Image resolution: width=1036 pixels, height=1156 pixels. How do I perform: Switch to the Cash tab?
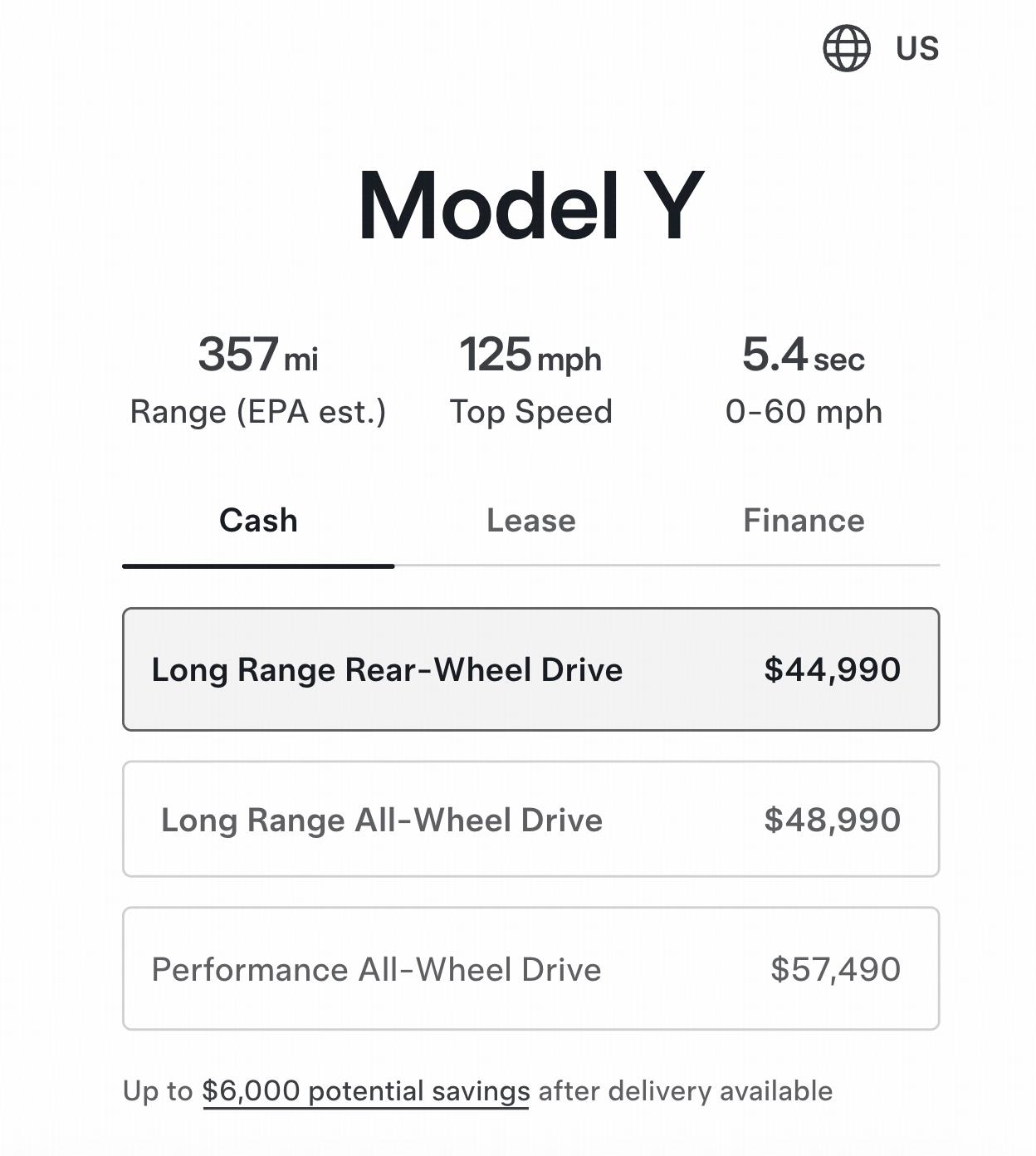click(258, 521)
